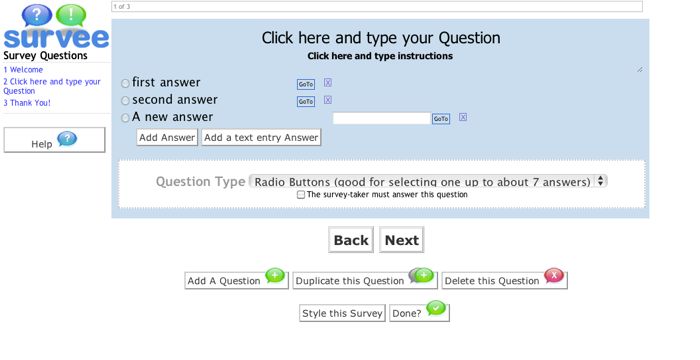Remove the second answer with X icon
Screen dimensions: 700x360
pyautogui.click(x=328, y=100)
